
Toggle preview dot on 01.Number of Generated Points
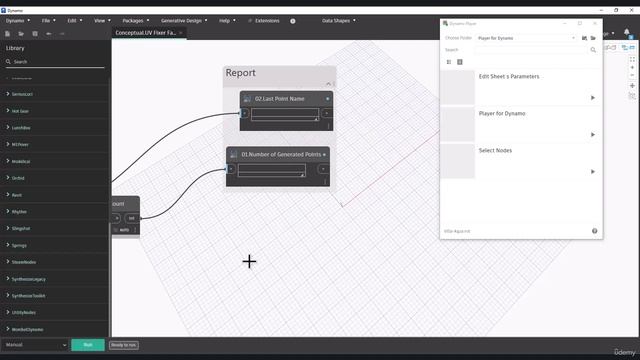pyautogui.click(x=324, y=155)
